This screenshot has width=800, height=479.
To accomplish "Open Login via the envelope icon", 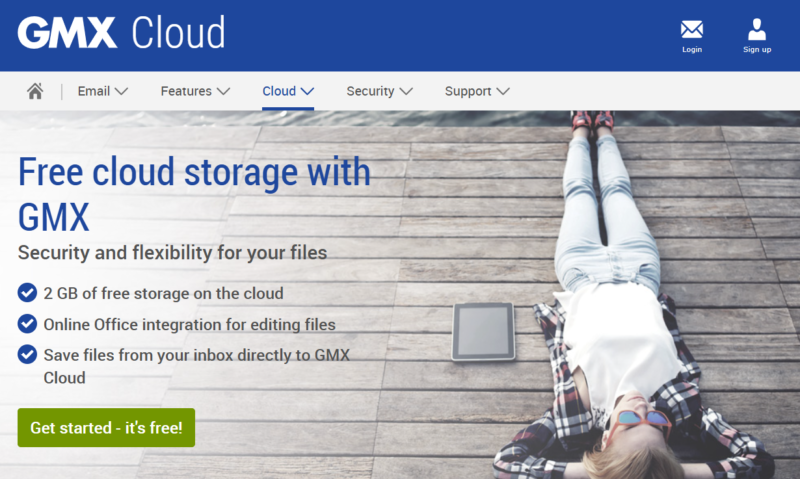I will tap(692, 30).
